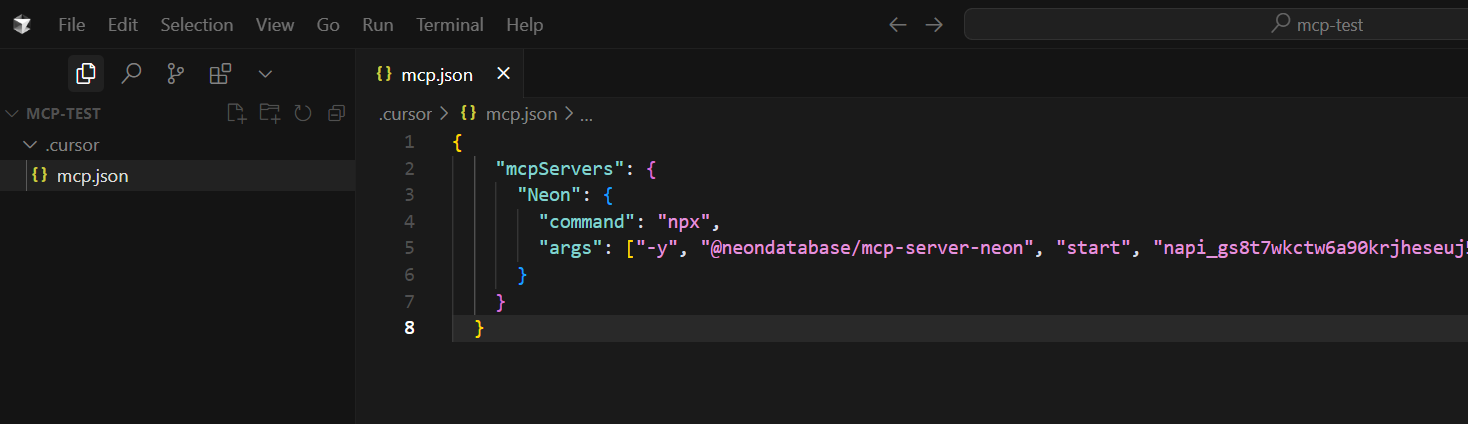
Task: Create a new file in MCP-TEST
Action: [236, 113]
